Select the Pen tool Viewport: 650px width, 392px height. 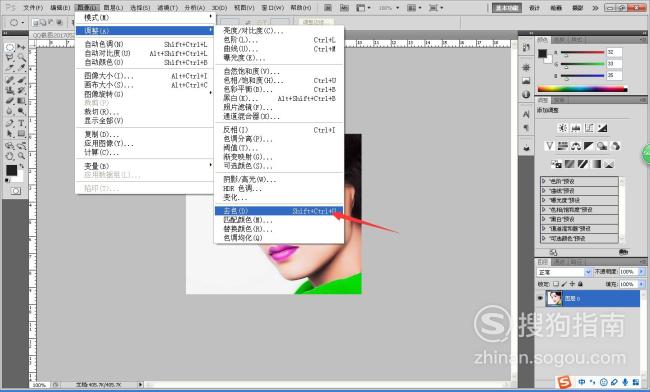click(10, 123)
